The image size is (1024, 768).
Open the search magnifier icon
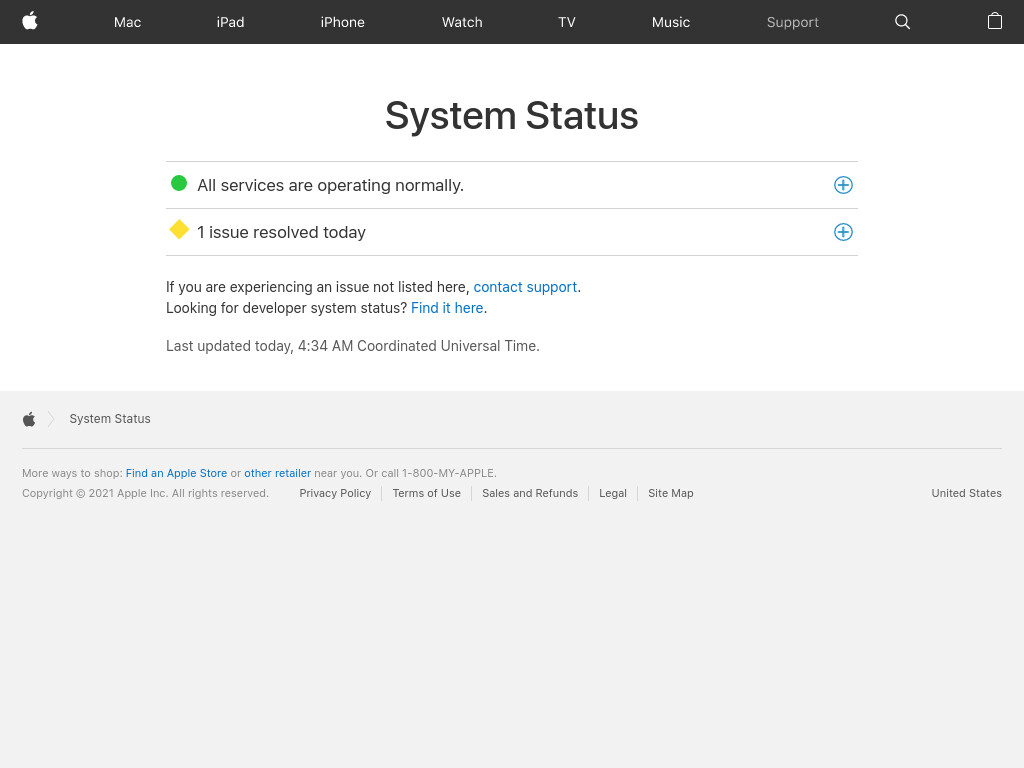pyautogui.click(x=902, y=22)
